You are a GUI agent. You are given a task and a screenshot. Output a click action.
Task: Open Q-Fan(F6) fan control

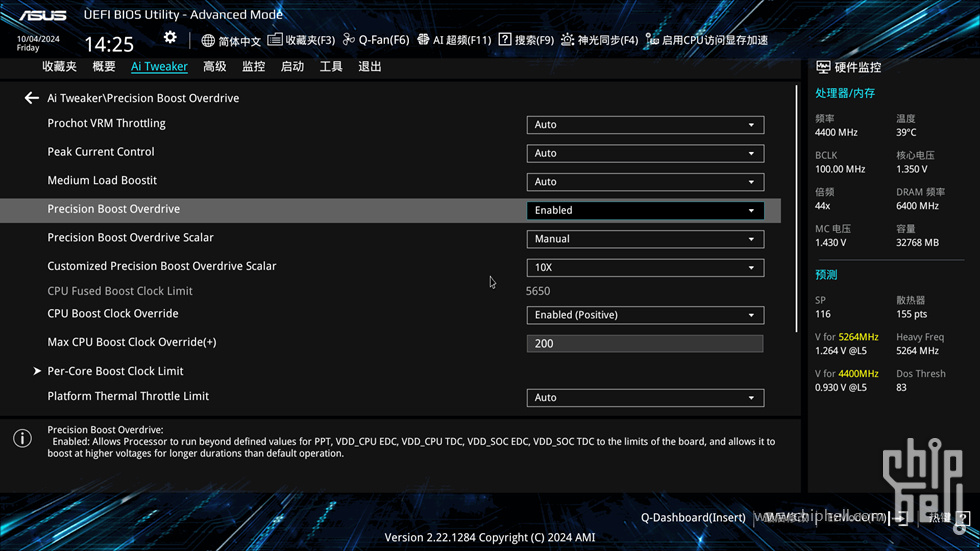pos(376,40)
